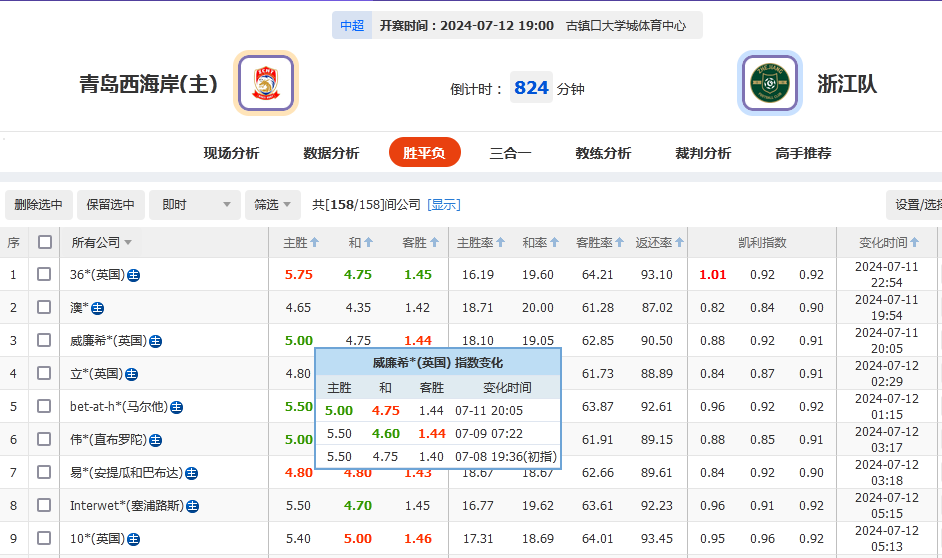Check the box for row 36*(英国)

tap(45, 275)
